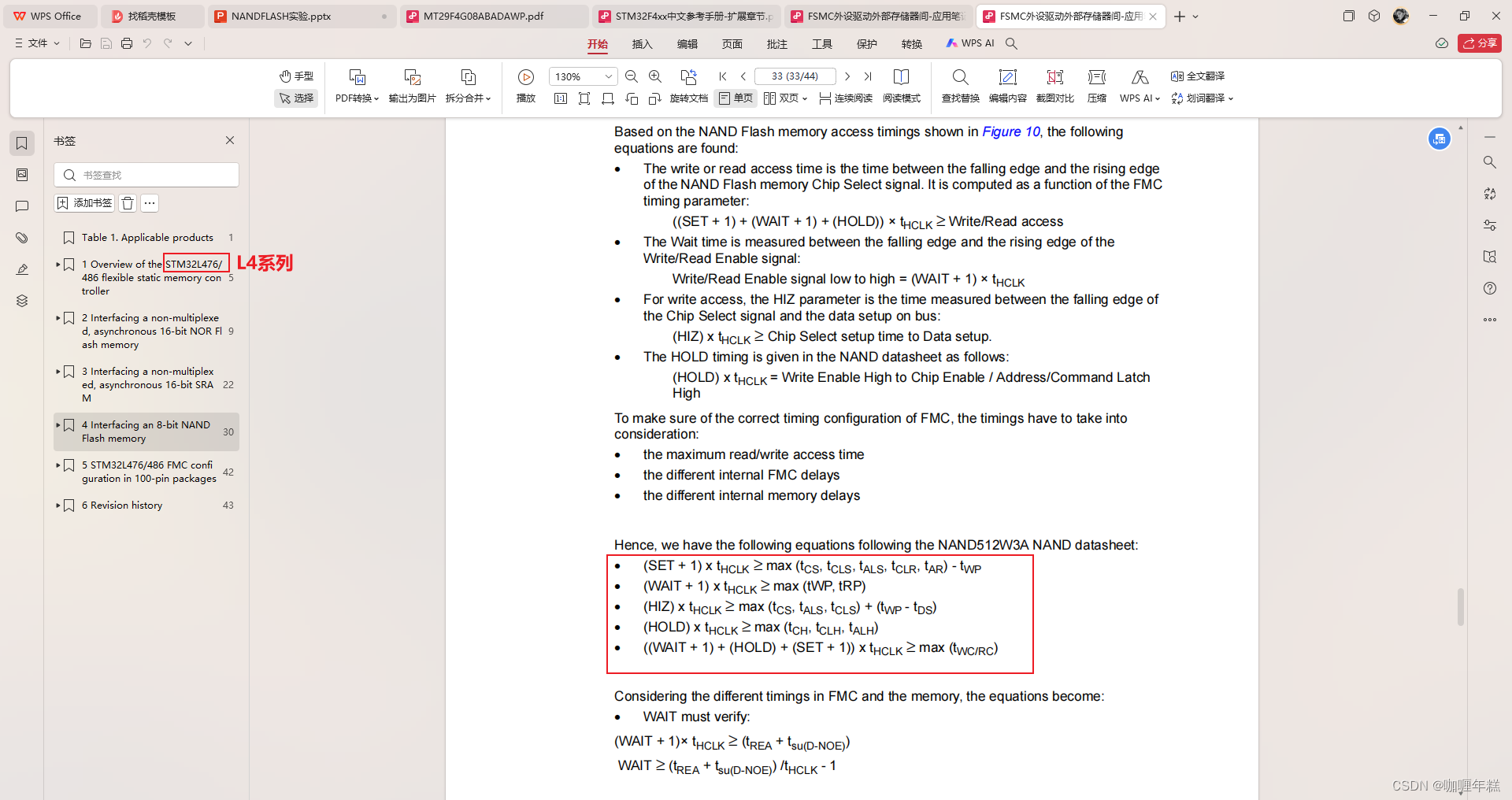Open thumbnails sidebar panel
The height and width of the screenshot is (800, 1512).
coord(22,175)
